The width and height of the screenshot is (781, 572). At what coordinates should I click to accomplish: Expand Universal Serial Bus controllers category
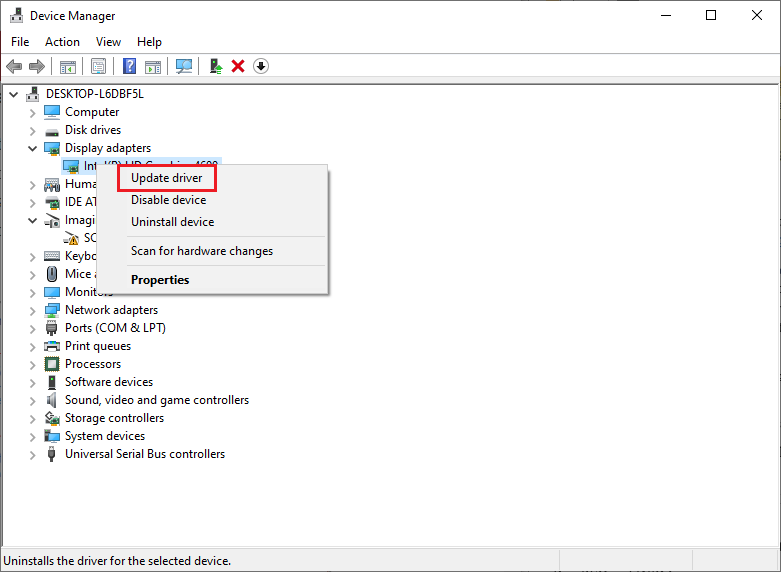tap(33, 454)
